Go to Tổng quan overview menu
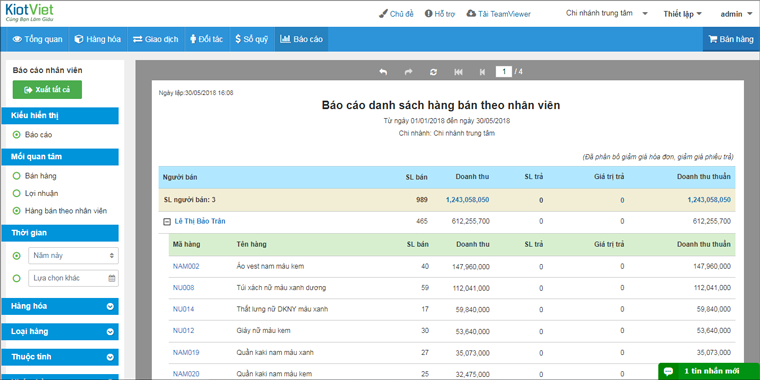The height and width of the screenshot is (380, 760). point(37,39)
